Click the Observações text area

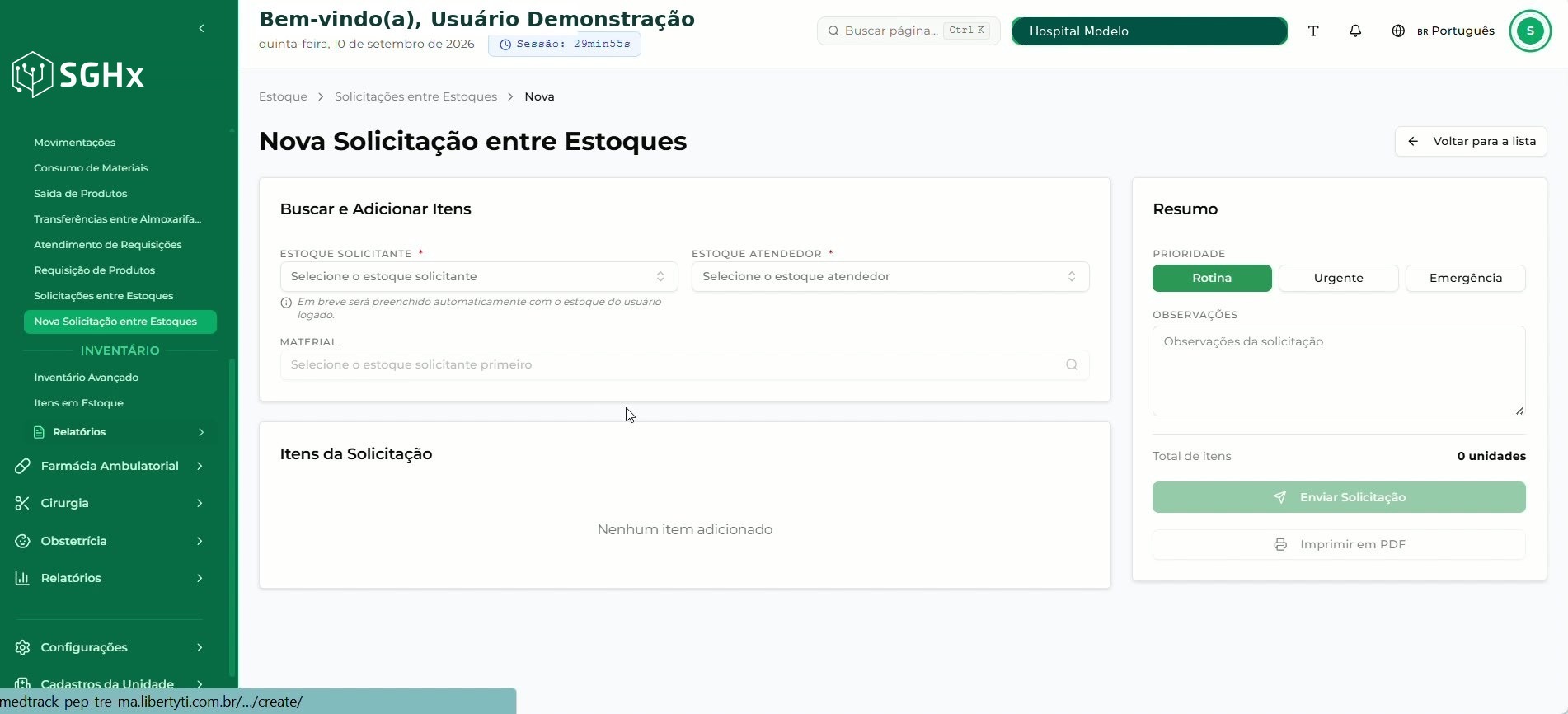[x=1339, y=371]
